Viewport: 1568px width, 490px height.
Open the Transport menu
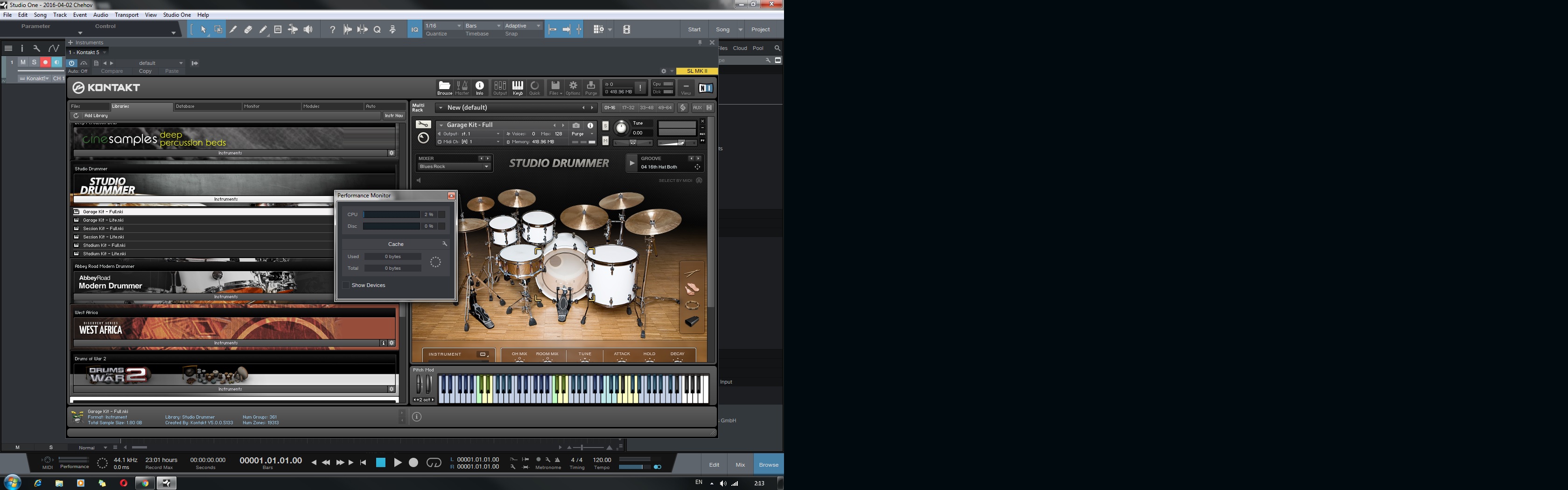click(126, 14)
